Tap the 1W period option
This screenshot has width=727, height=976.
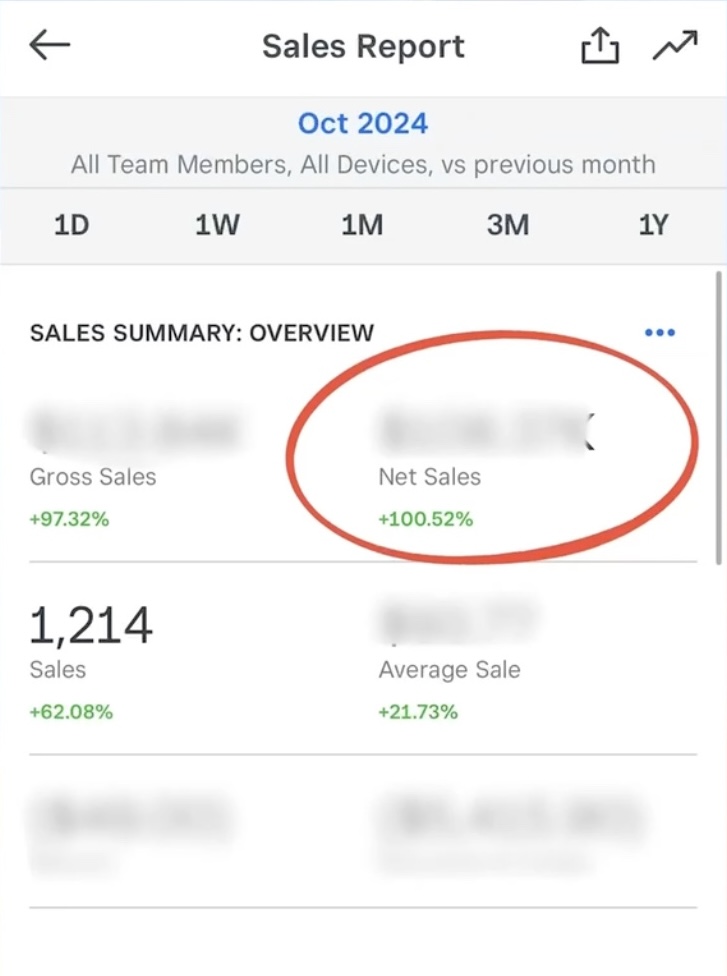tap(217, 225)
